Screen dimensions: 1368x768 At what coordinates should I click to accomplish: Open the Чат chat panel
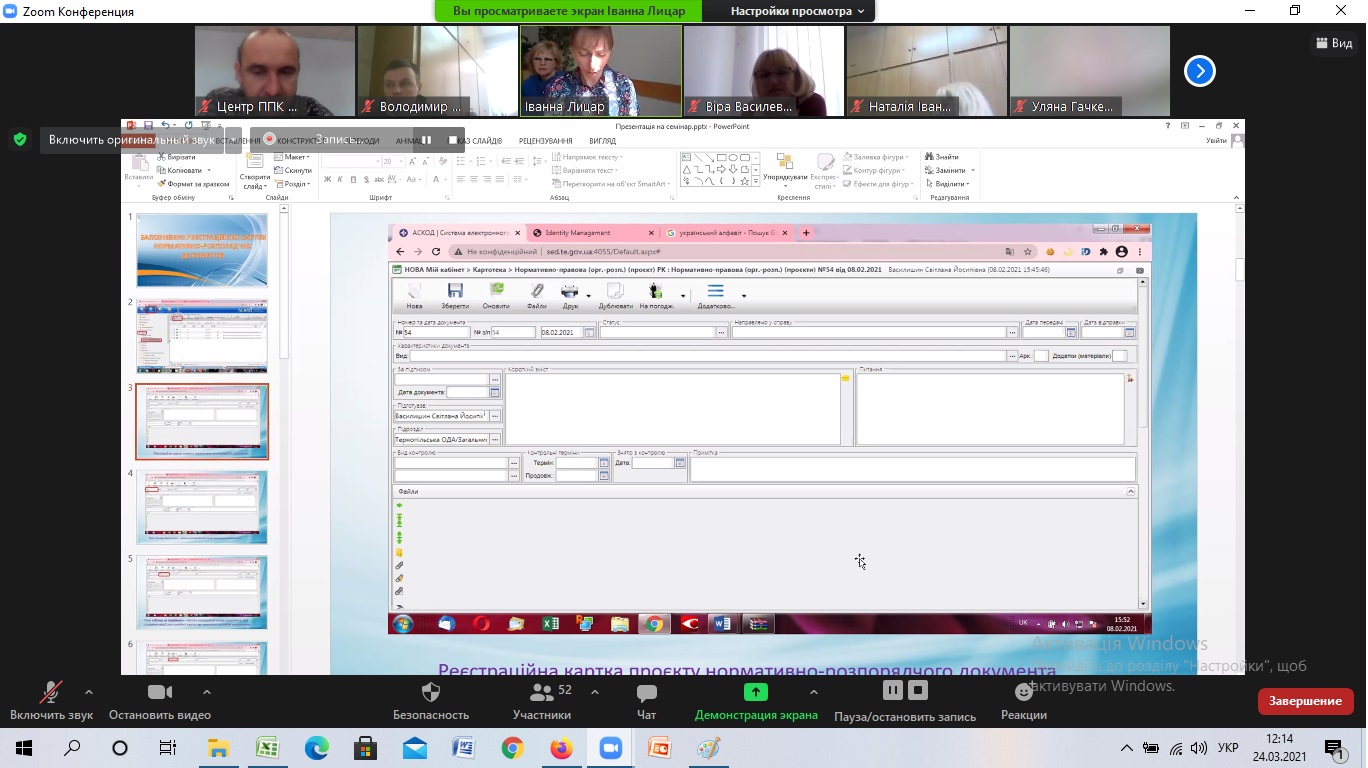click(x=646, y=702)
